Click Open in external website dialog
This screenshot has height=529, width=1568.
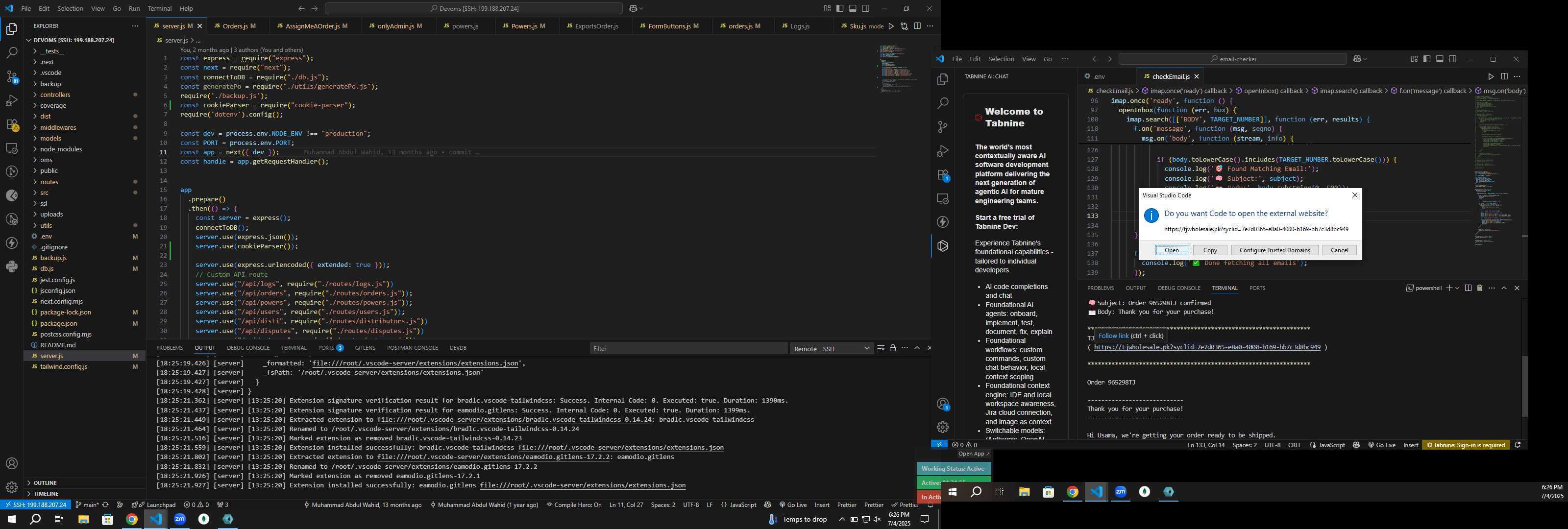click(x=1172, y=250)
